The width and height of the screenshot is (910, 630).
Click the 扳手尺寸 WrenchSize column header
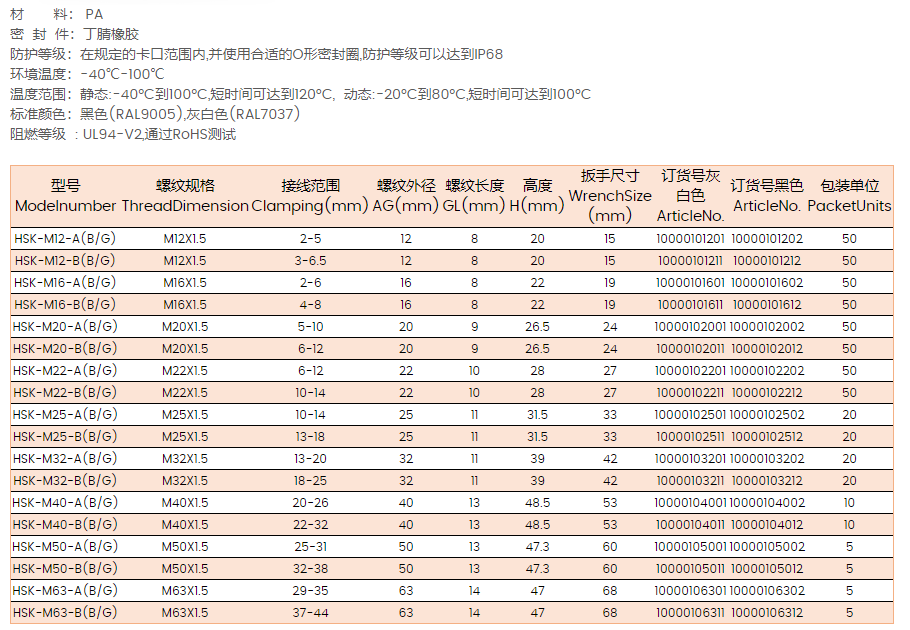(x=610, y=196)
